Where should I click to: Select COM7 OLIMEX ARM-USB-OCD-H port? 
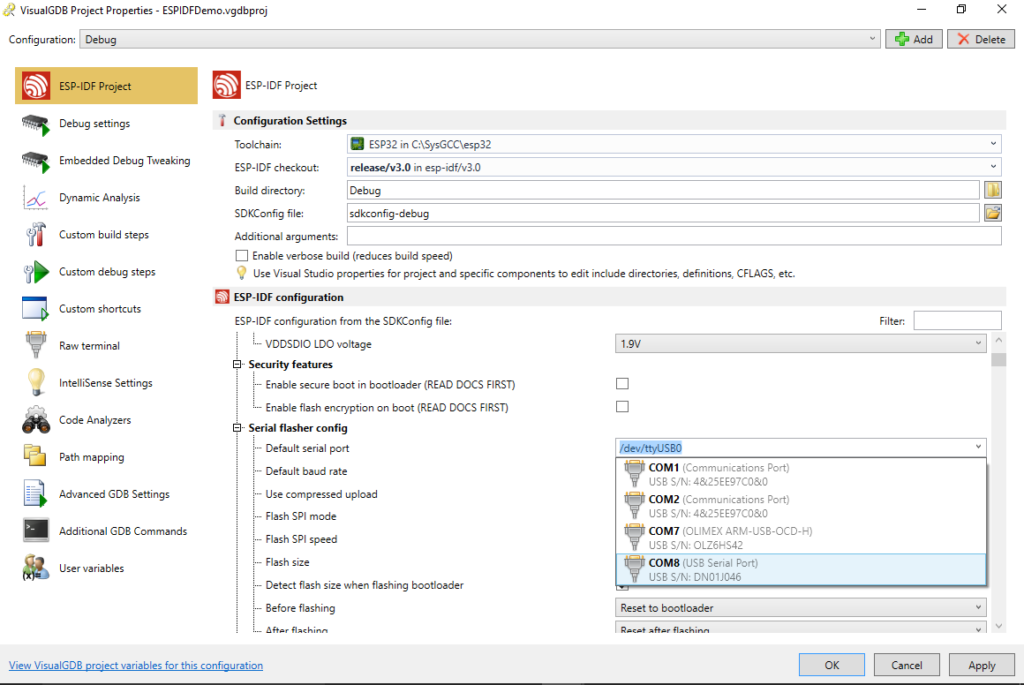click(x=800, y=537)
